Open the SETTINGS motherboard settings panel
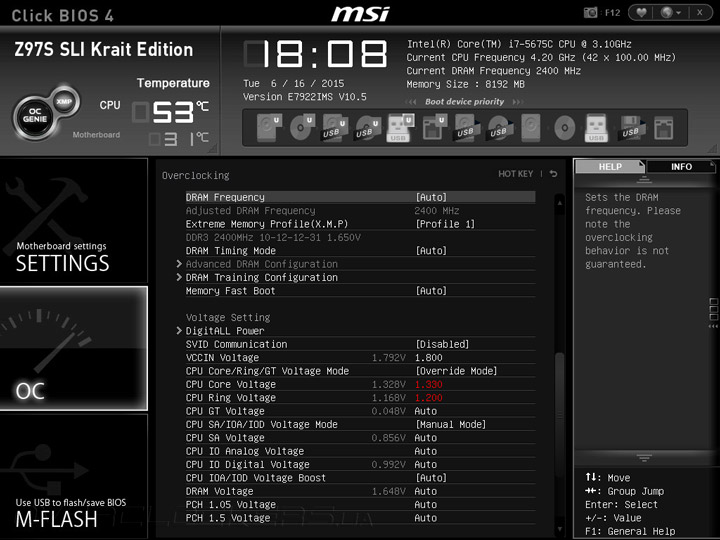Image resolution: width=720 pixels, height=540 pixels. (73, 220)
